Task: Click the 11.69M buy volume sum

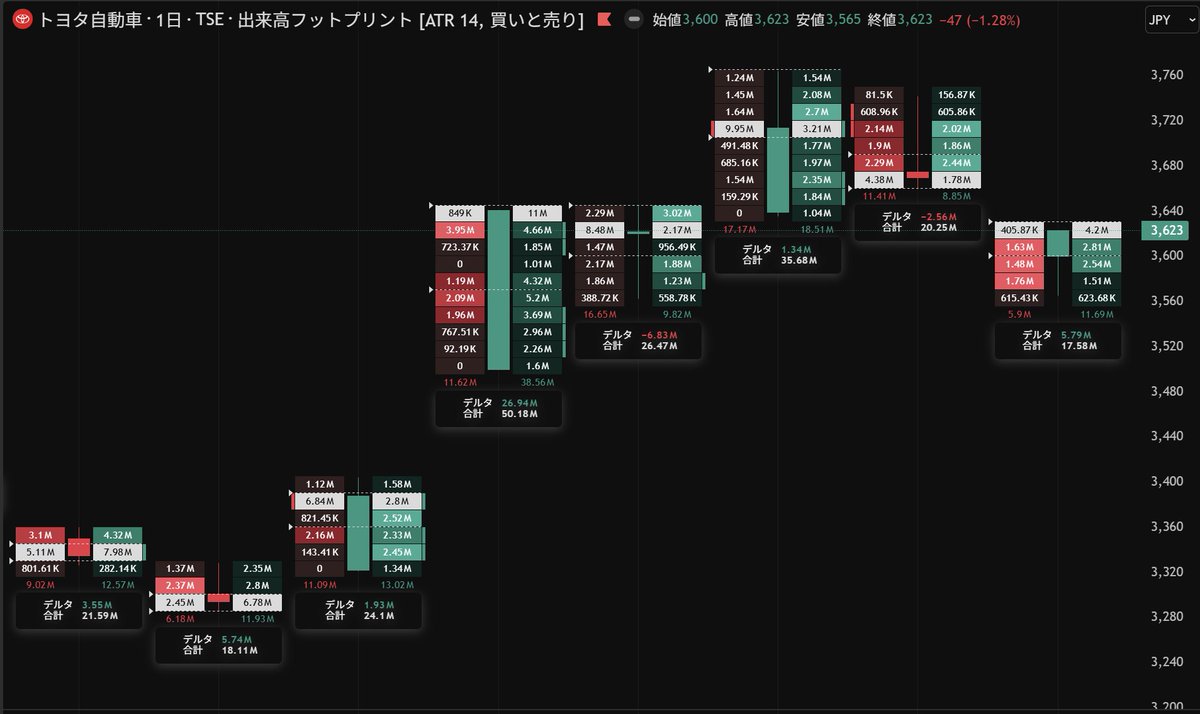Action: tap(1098, 315)
